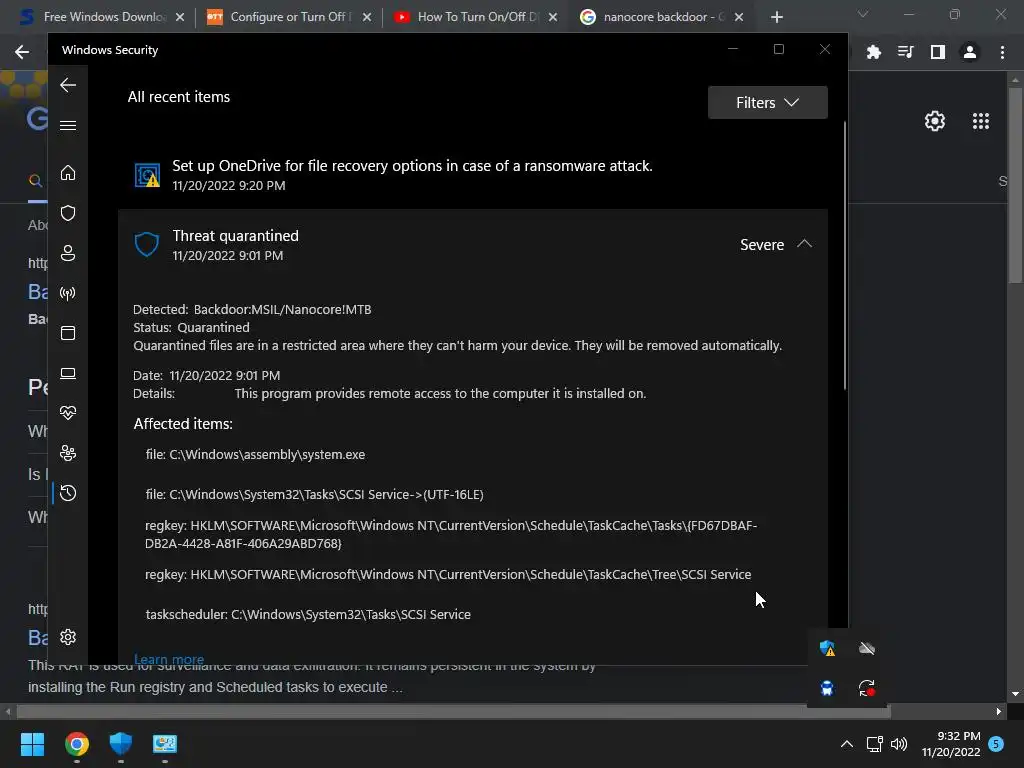The image size is (1024, 768).
Task: Switch to nanocore backdoor Google tab
Action: pos(660,17)
